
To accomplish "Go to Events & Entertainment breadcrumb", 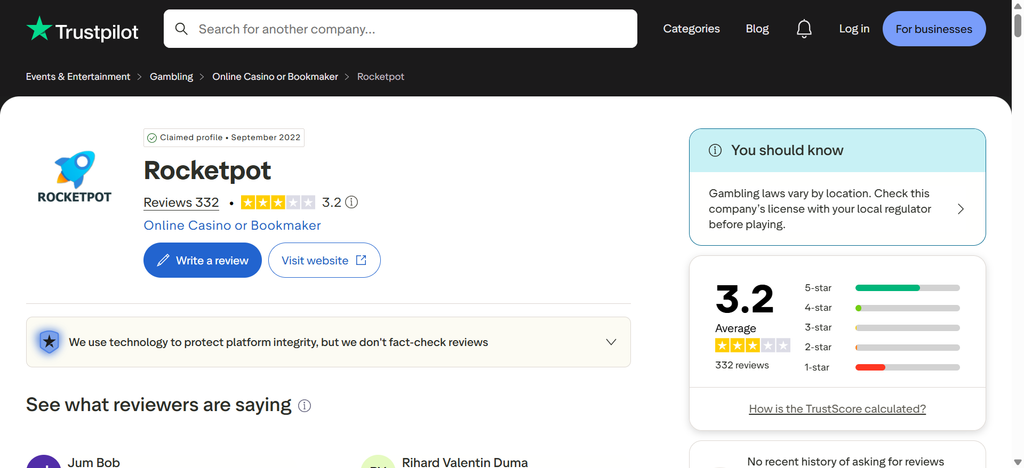I will click(x=78, y=76).
